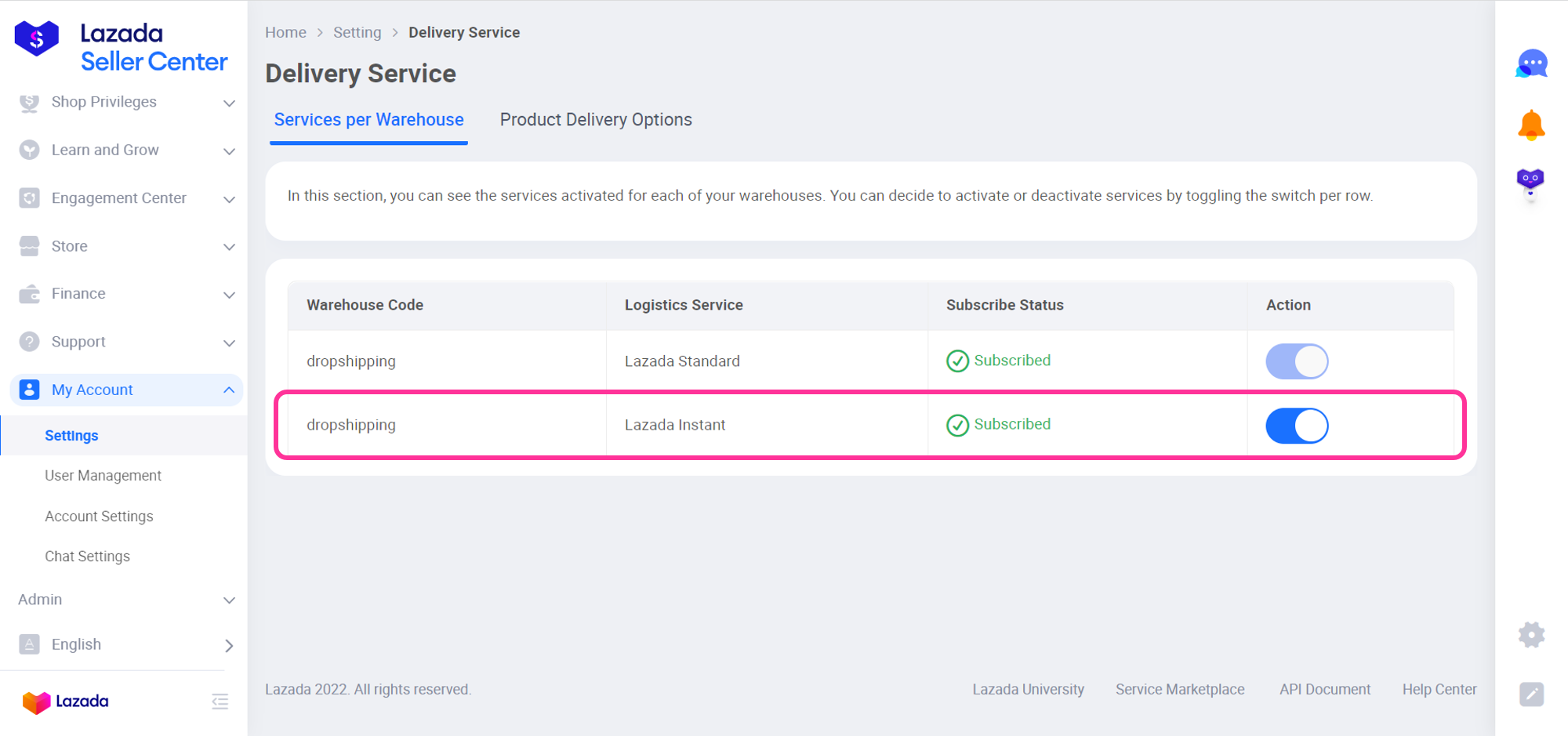Toggle Lazada Standard service switch
This screenshot has height=736, width=1568.
tap(1297, 361)
